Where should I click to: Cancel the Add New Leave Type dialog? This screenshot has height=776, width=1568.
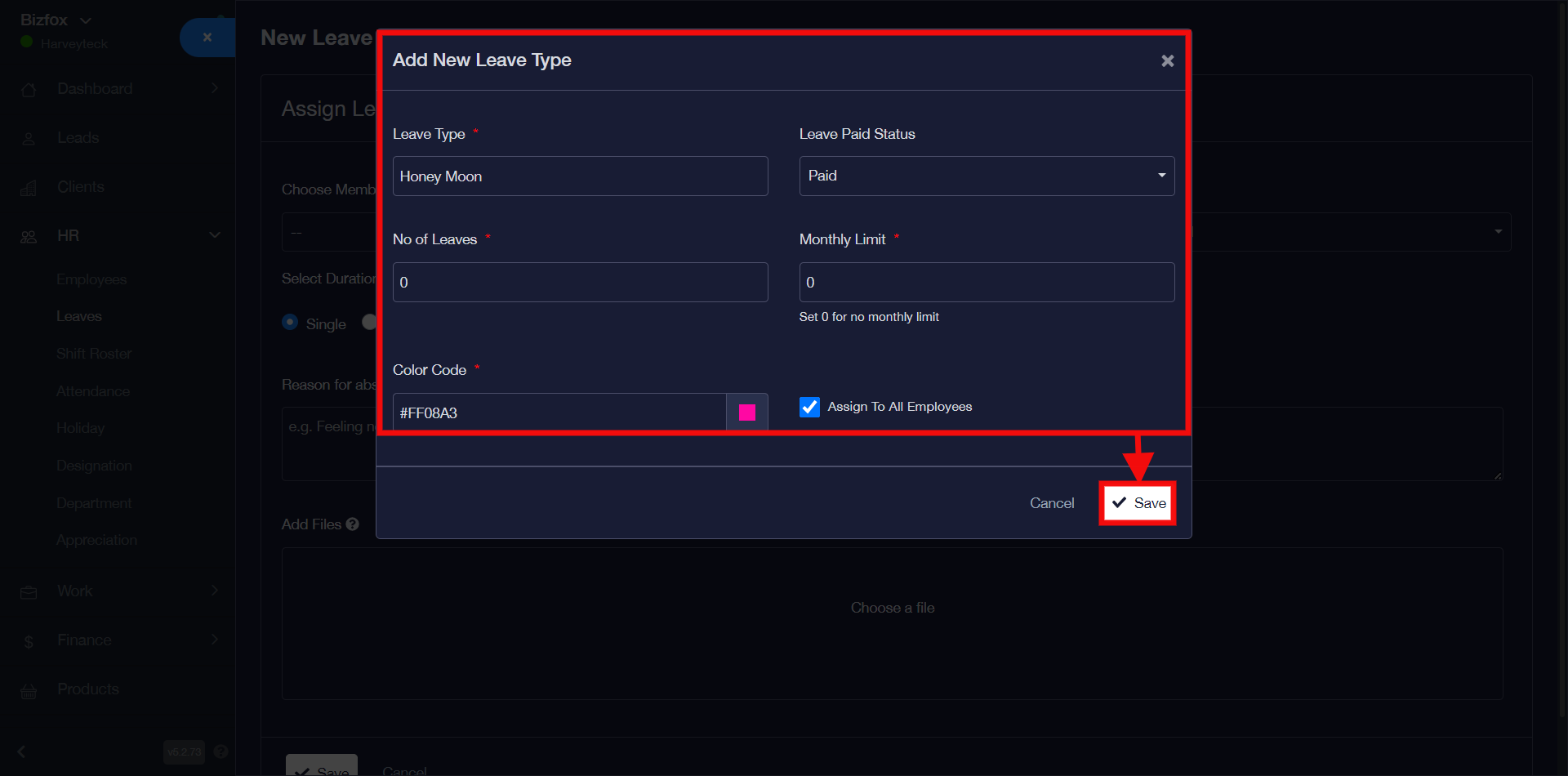tap(1051, 503)
